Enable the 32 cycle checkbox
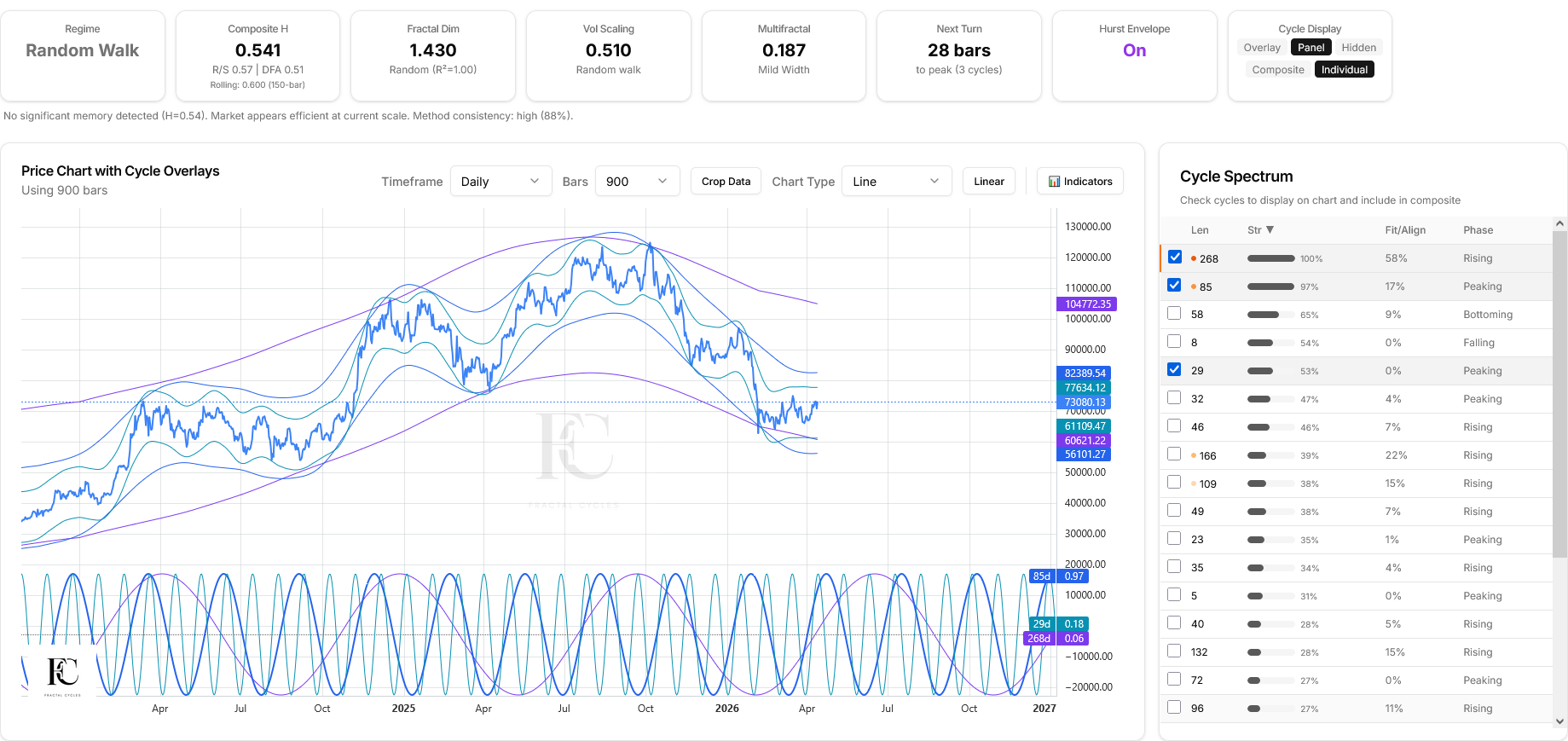This screenshot has height=741, width=1568. (1175, 398)
